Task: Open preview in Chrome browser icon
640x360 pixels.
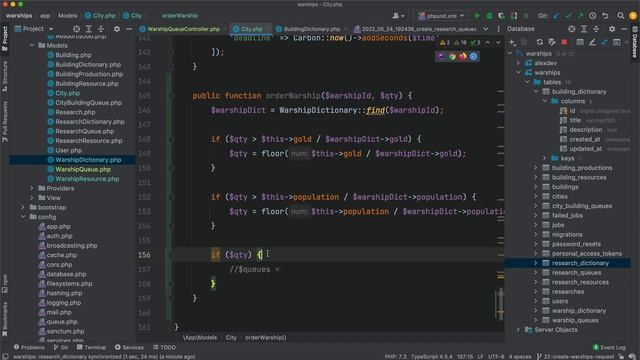Action: coord(452,57)
